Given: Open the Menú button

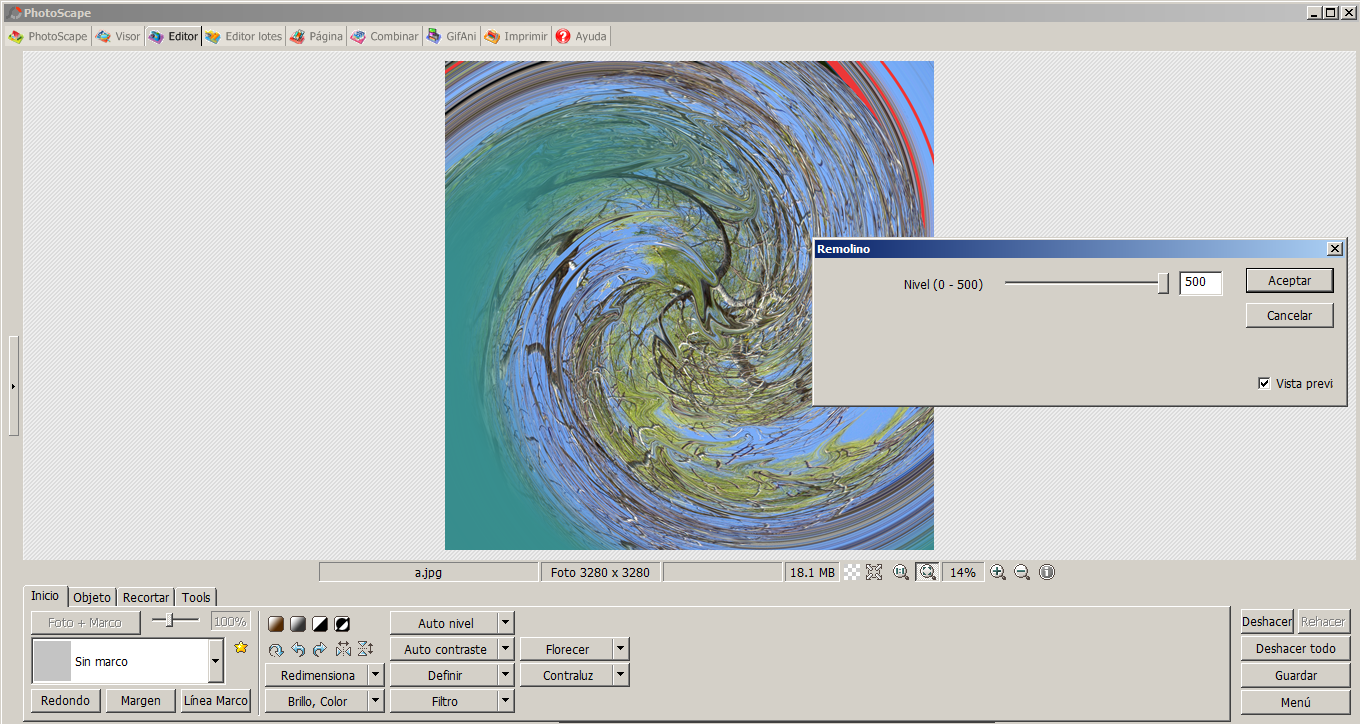Looking at the screenshot, I should 1295,702.
